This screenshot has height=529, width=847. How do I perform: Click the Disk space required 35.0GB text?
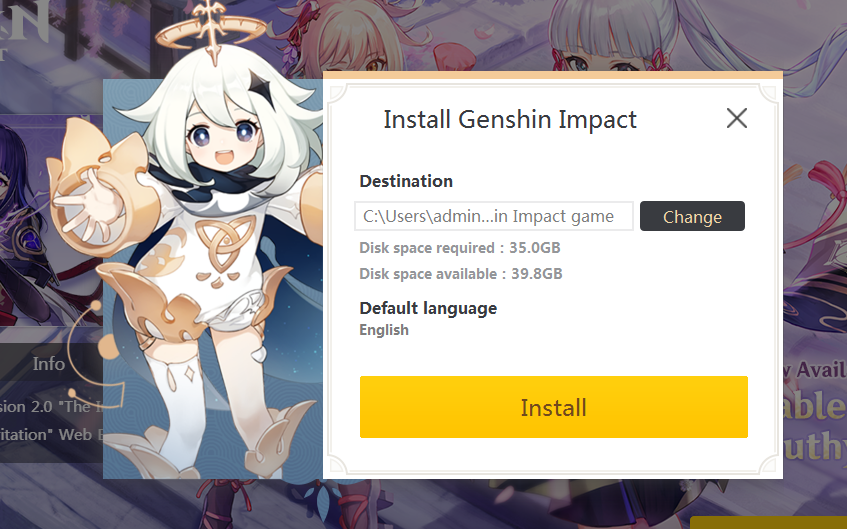point(460,247)
